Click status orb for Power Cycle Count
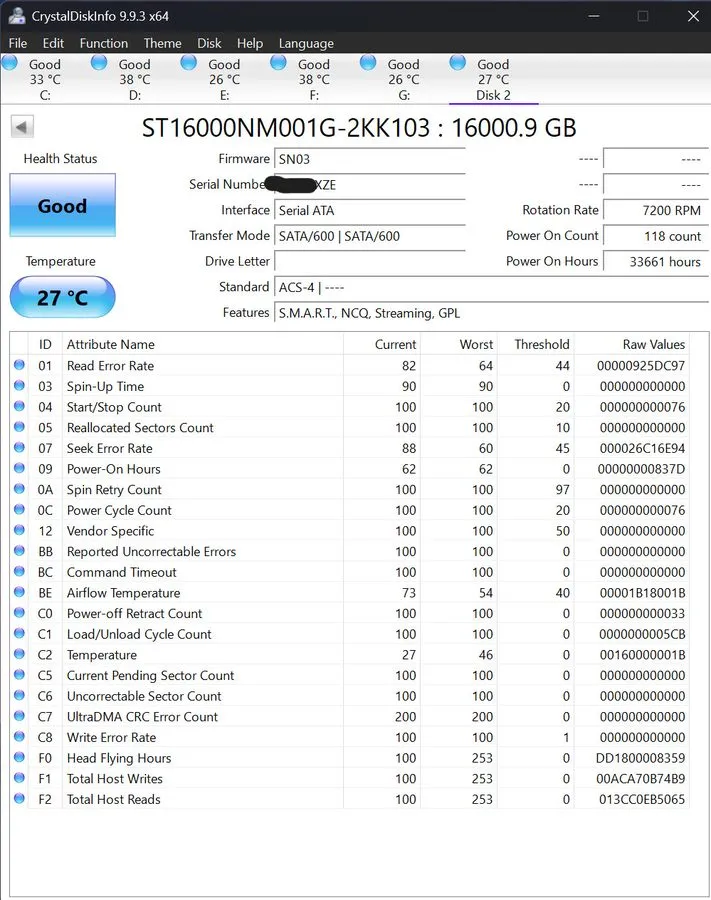711x900 pixels. [19, 509]
